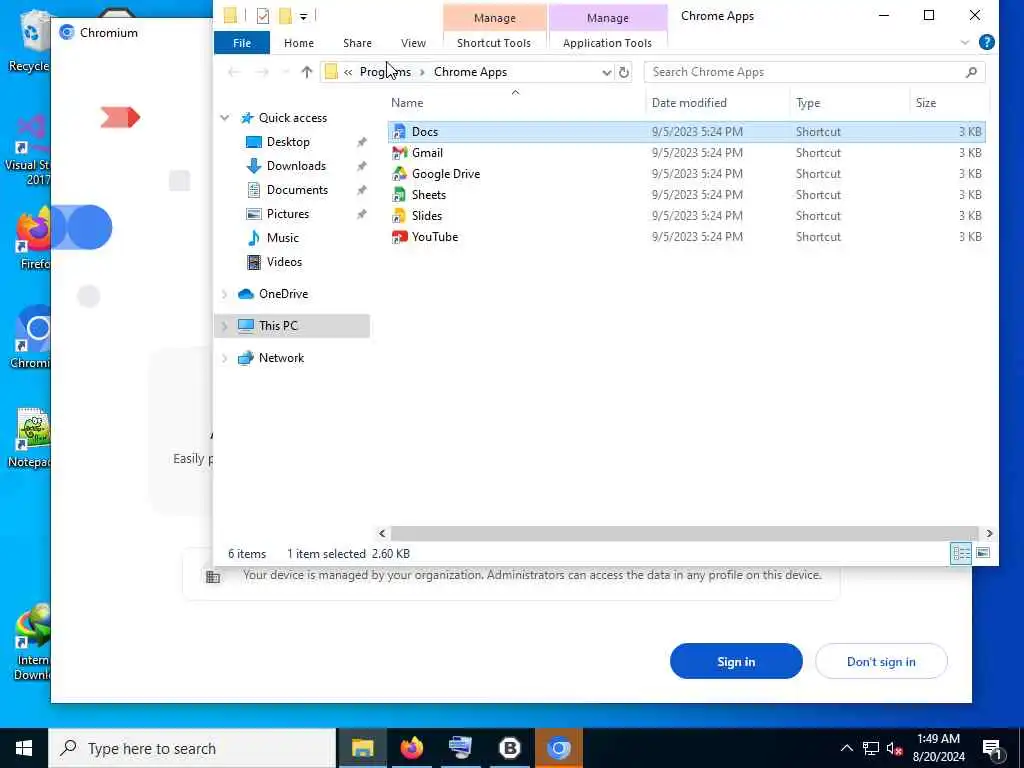Open Chromium from the taskbar
Viewport: 1024px width, 768px height.
click(559, 748)
